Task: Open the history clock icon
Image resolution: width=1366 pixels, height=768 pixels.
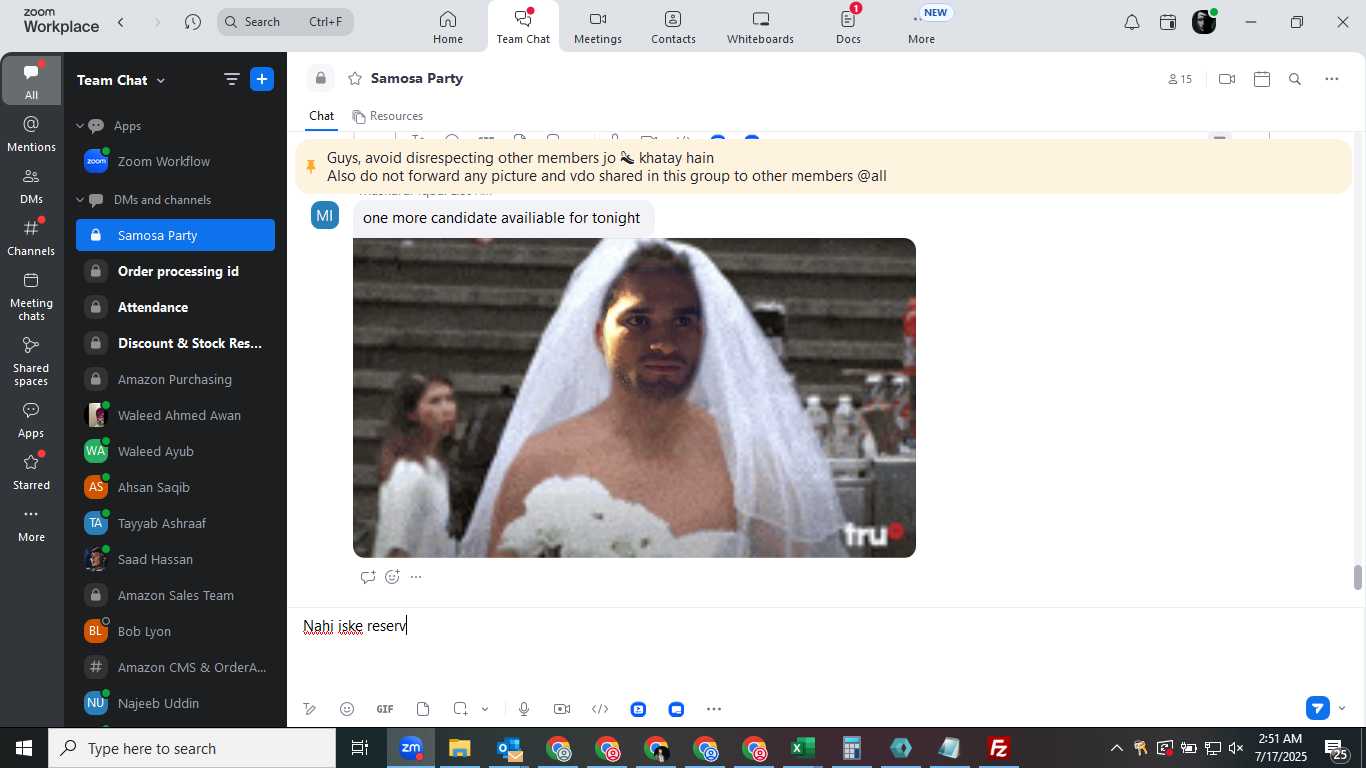Action: (x=193, y=22)
